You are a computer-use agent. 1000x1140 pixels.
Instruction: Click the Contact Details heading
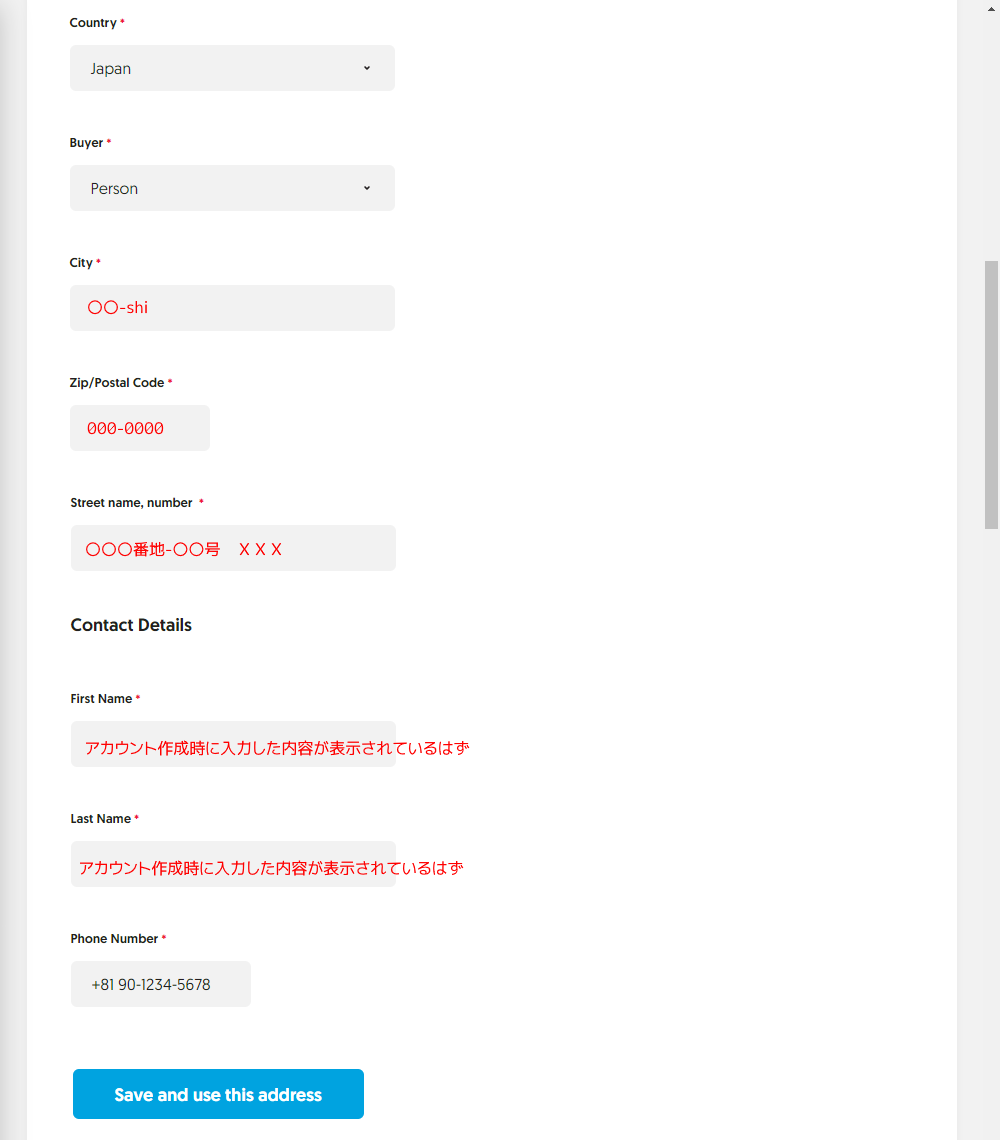pyautogui.click(x=131, y=625)
